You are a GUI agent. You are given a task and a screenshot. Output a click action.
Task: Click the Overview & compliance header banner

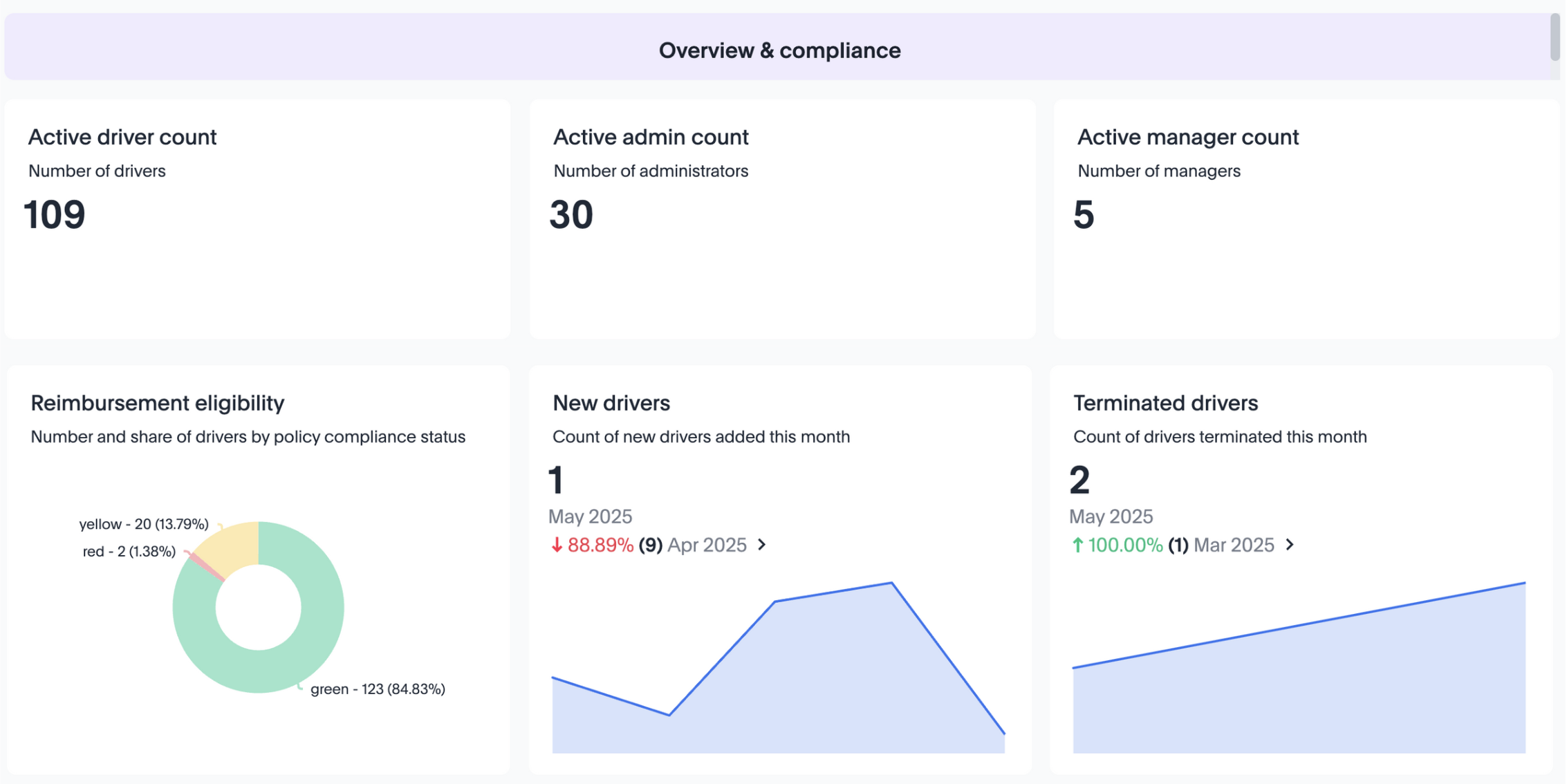coord(779,50)
